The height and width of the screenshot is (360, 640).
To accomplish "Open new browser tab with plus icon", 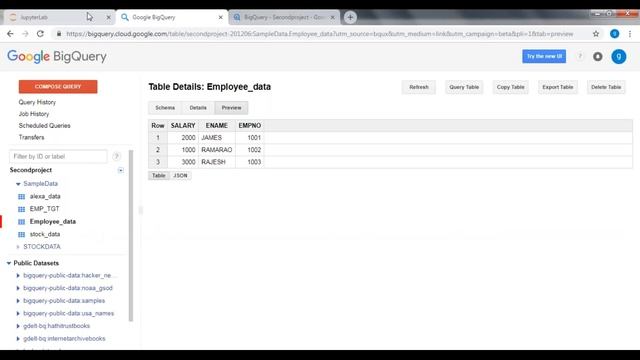I will tap(350, 17).
